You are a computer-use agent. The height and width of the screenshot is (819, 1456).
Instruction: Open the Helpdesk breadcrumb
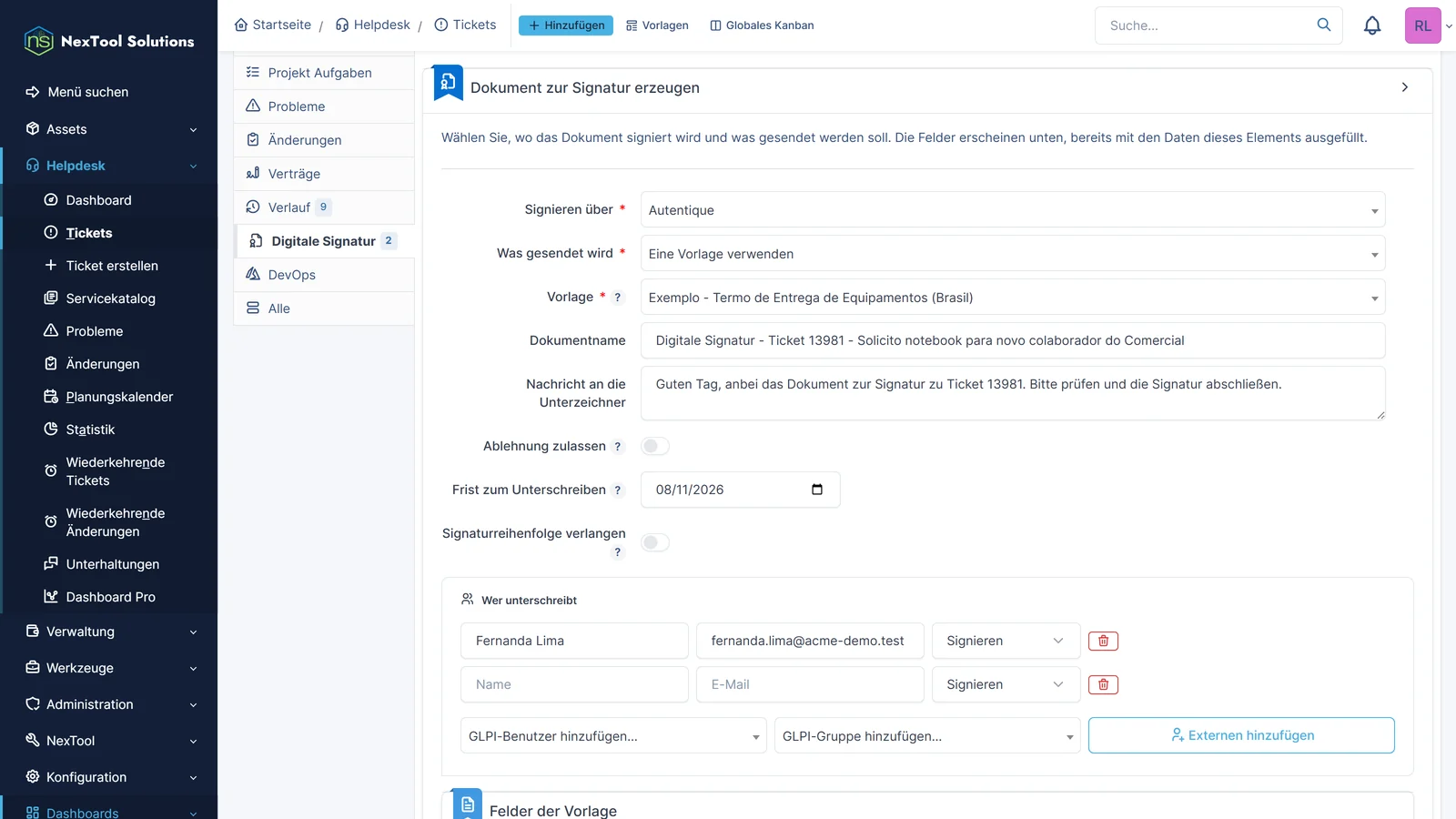pos(373,25)
